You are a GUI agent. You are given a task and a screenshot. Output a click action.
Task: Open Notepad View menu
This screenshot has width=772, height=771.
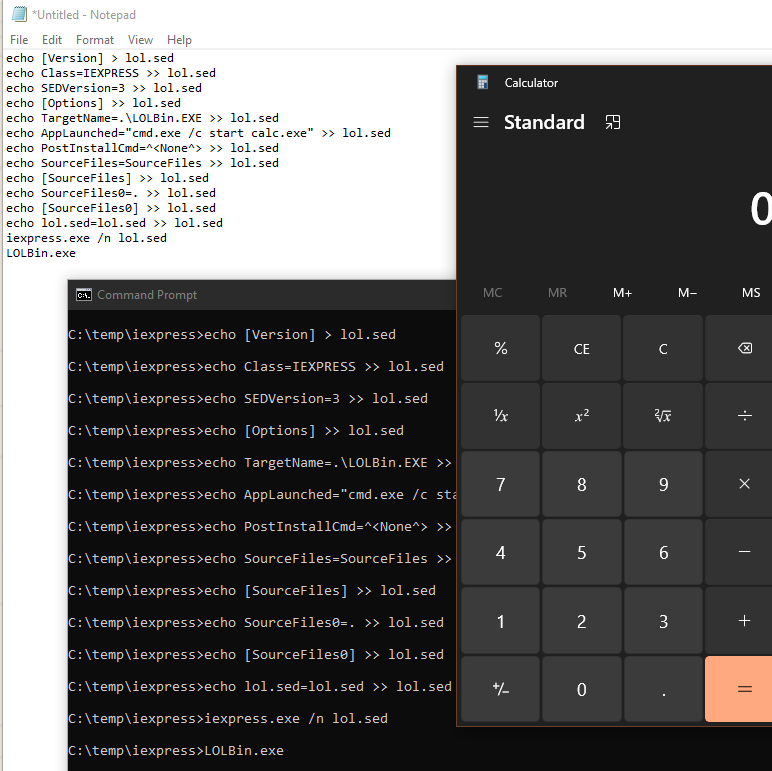[140, 40]
